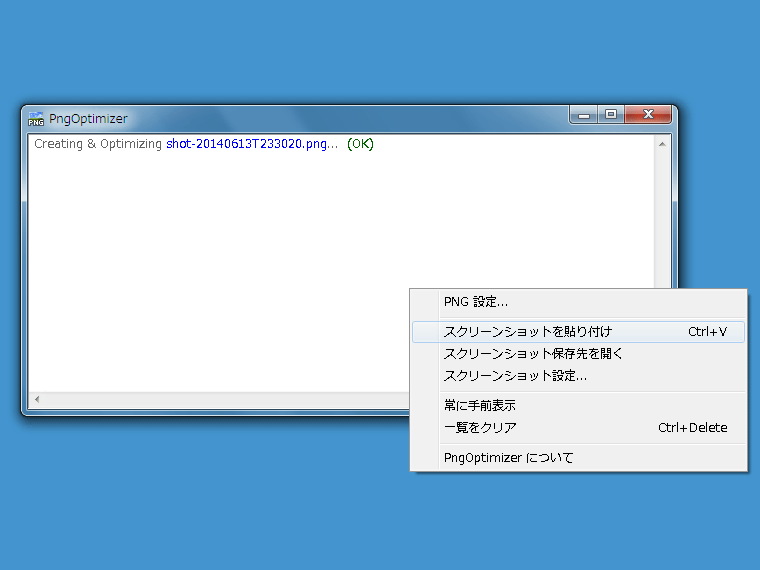Click the PngOptimizer PNG icon in title bar
Viewport: 760px width, 570px height.
click(x=36, y=119)
